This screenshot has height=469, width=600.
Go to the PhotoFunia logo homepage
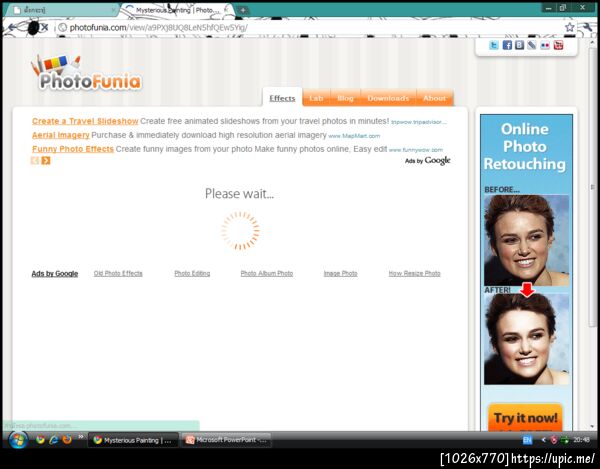coord(86,73)
